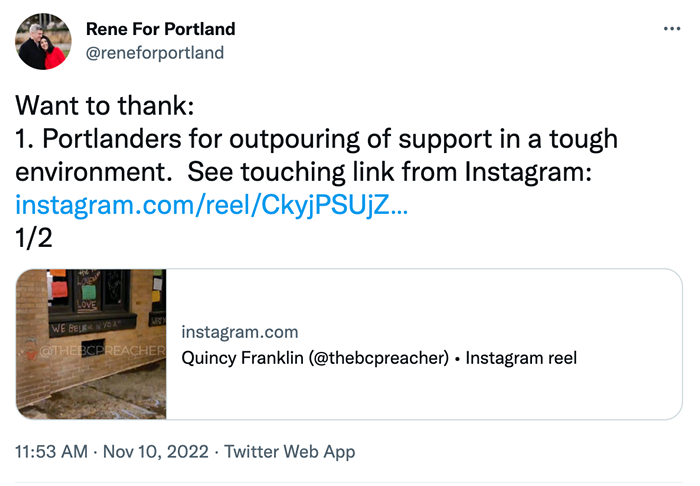
Task: Open the Rene For Portland display name
Action: [161, 28]
